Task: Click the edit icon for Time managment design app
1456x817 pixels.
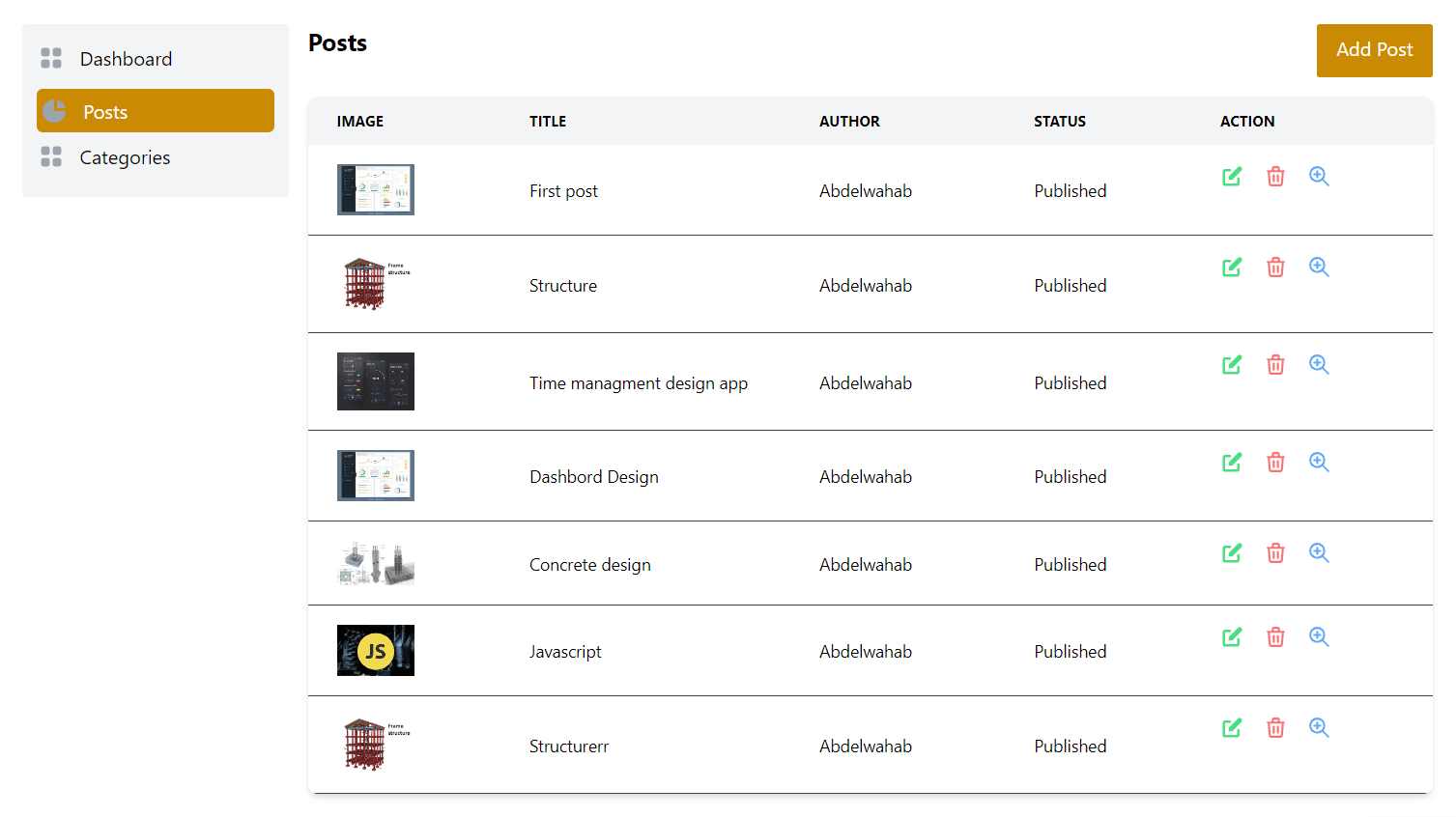Action: (x=1231, y=364)
